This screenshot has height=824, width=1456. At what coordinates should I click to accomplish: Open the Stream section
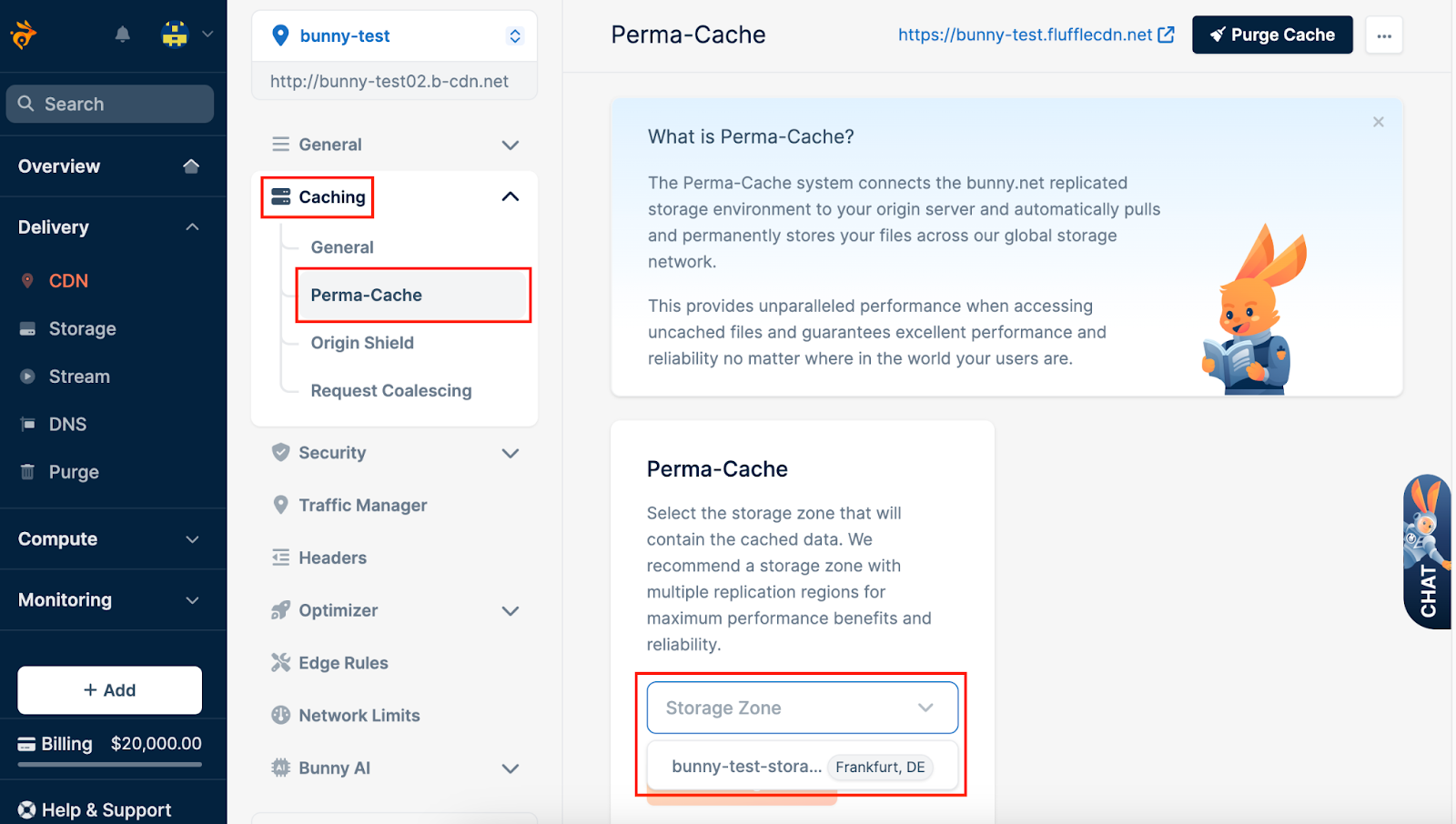tap(78, 376)
